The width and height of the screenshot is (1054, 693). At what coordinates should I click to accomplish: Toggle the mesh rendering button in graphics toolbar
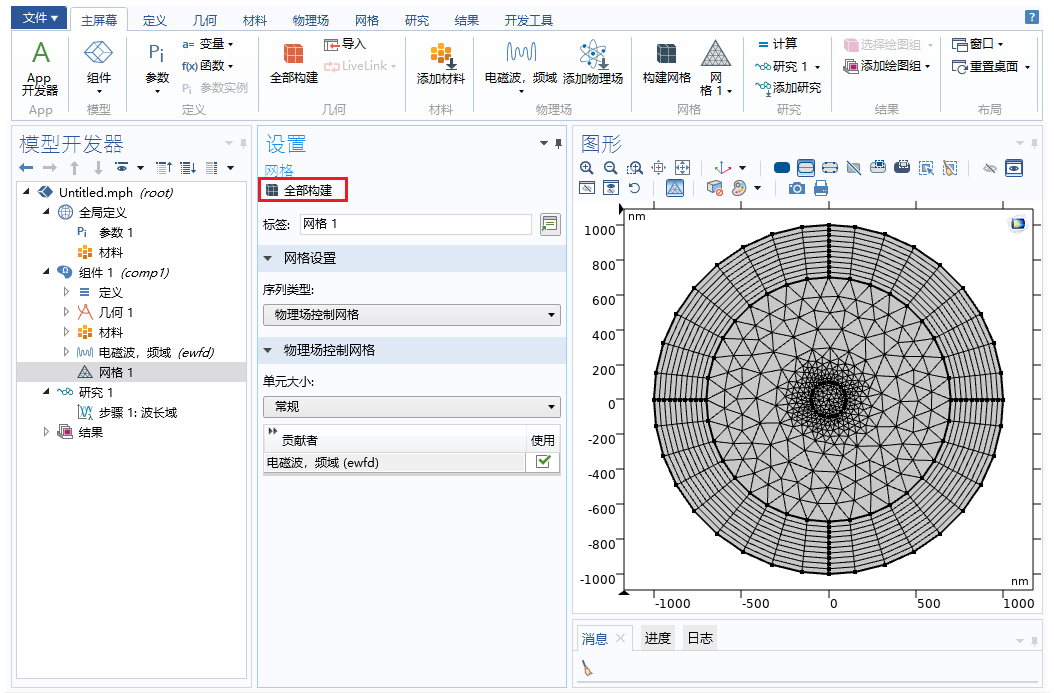[675, 188]
